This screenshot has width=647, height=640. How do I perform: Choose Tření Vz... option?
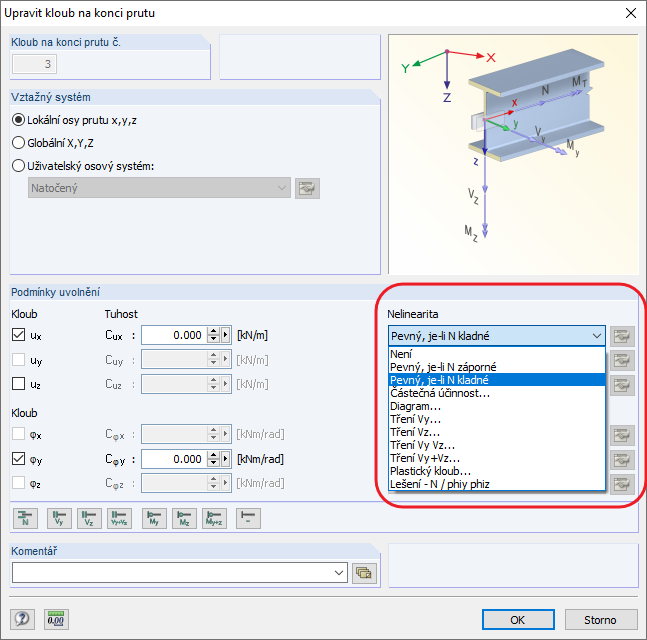pos(497,432)
